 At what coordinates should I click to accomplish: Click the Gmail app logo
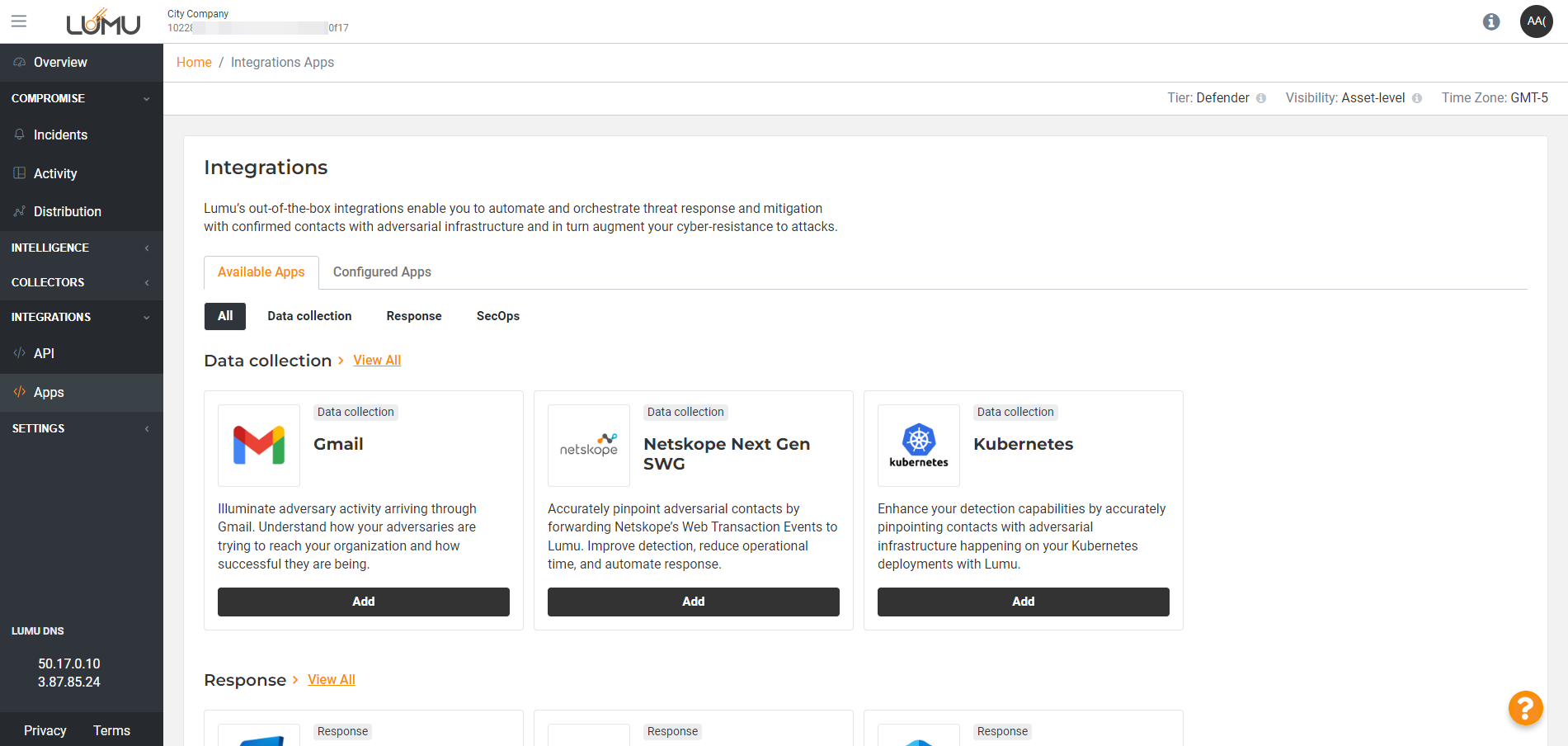[x=259, y=446]
